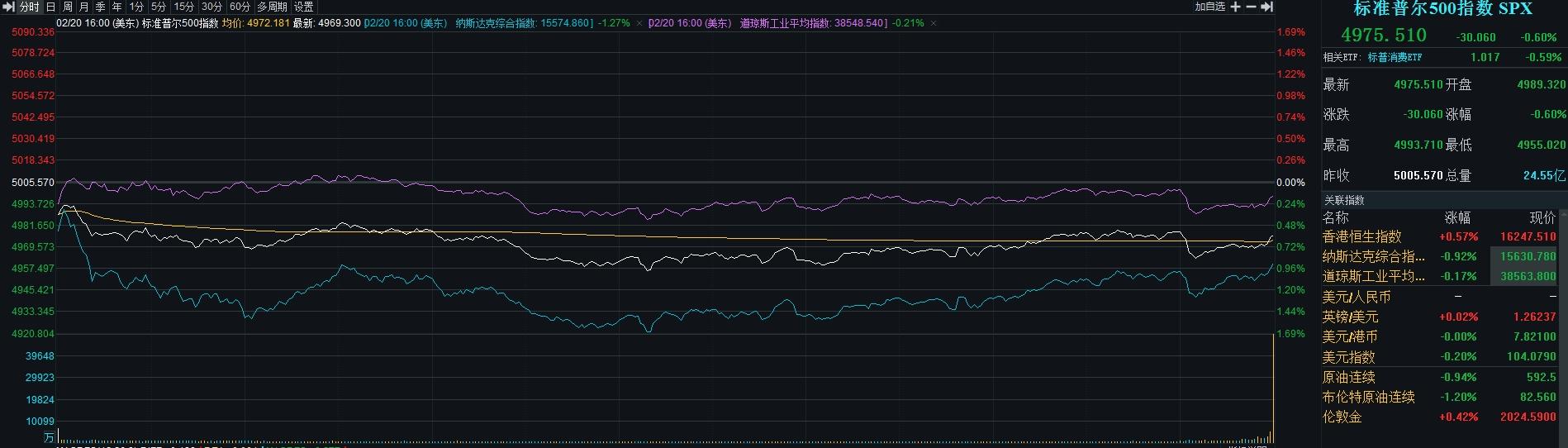Click the 现价 column header in related list
The height and width of the screenshot is (448, 1568).
point(1542,217)
